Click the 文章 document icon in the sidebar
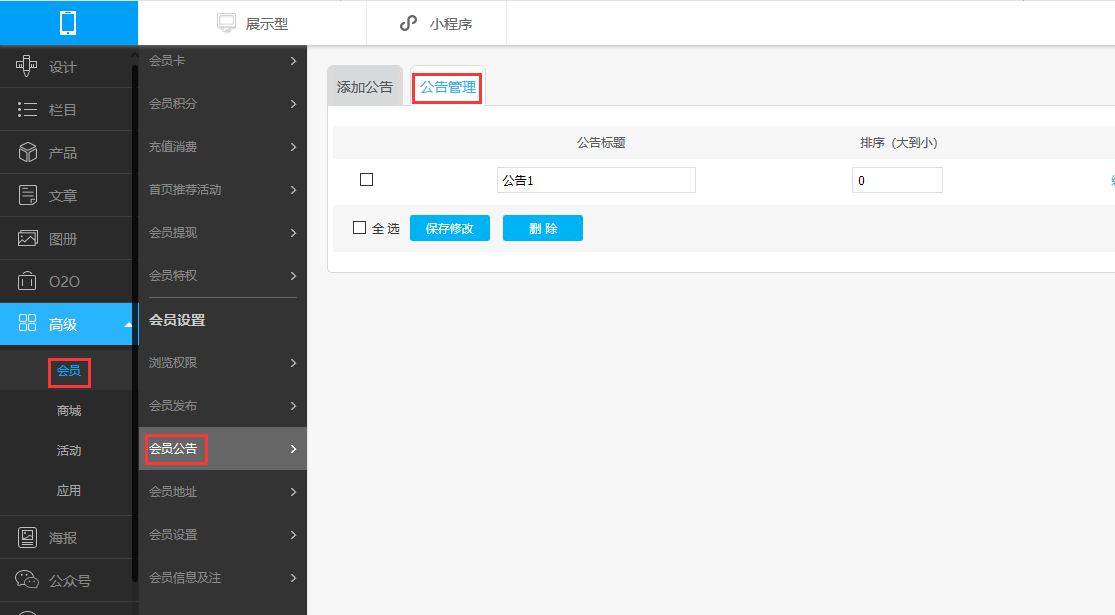 (x=27, y=195)
